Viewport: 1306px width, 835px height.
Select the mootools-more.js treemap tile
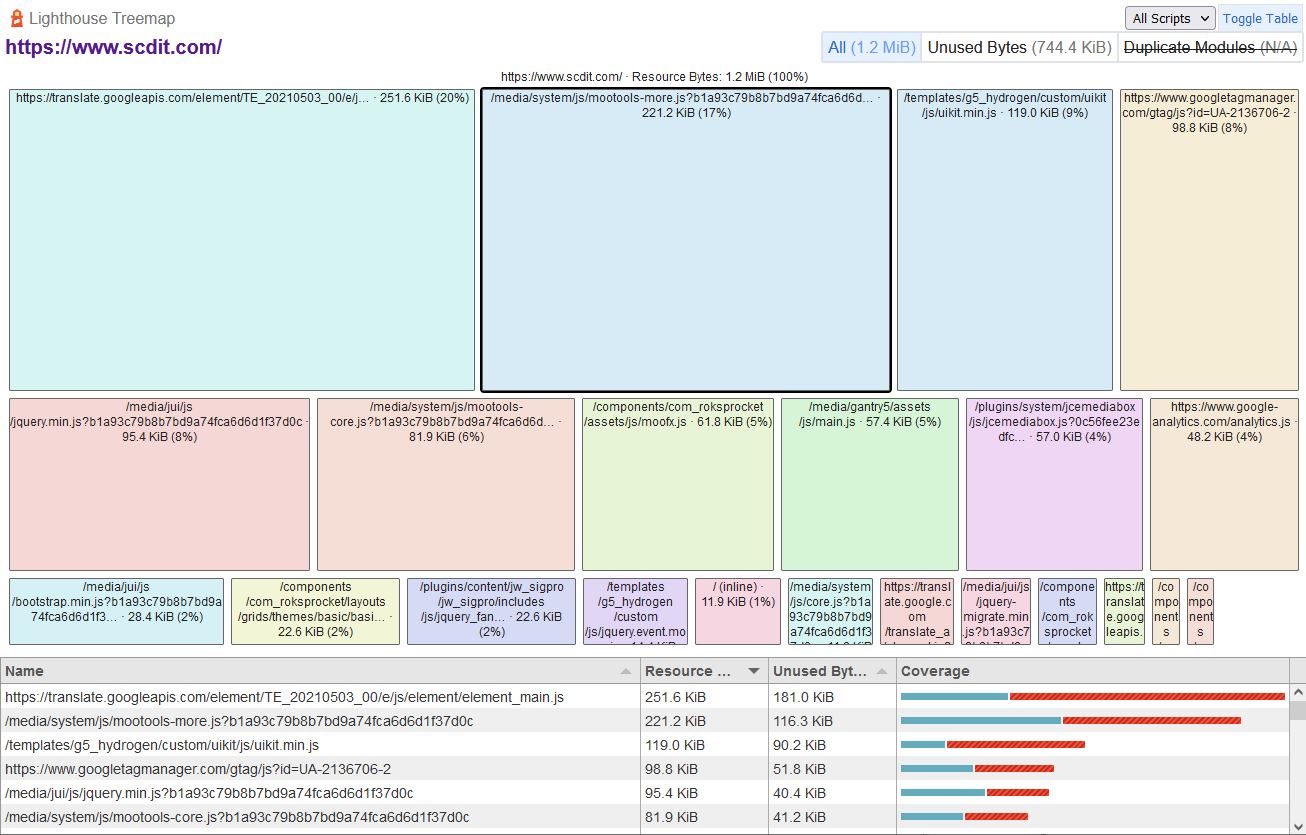click(685, 240)
